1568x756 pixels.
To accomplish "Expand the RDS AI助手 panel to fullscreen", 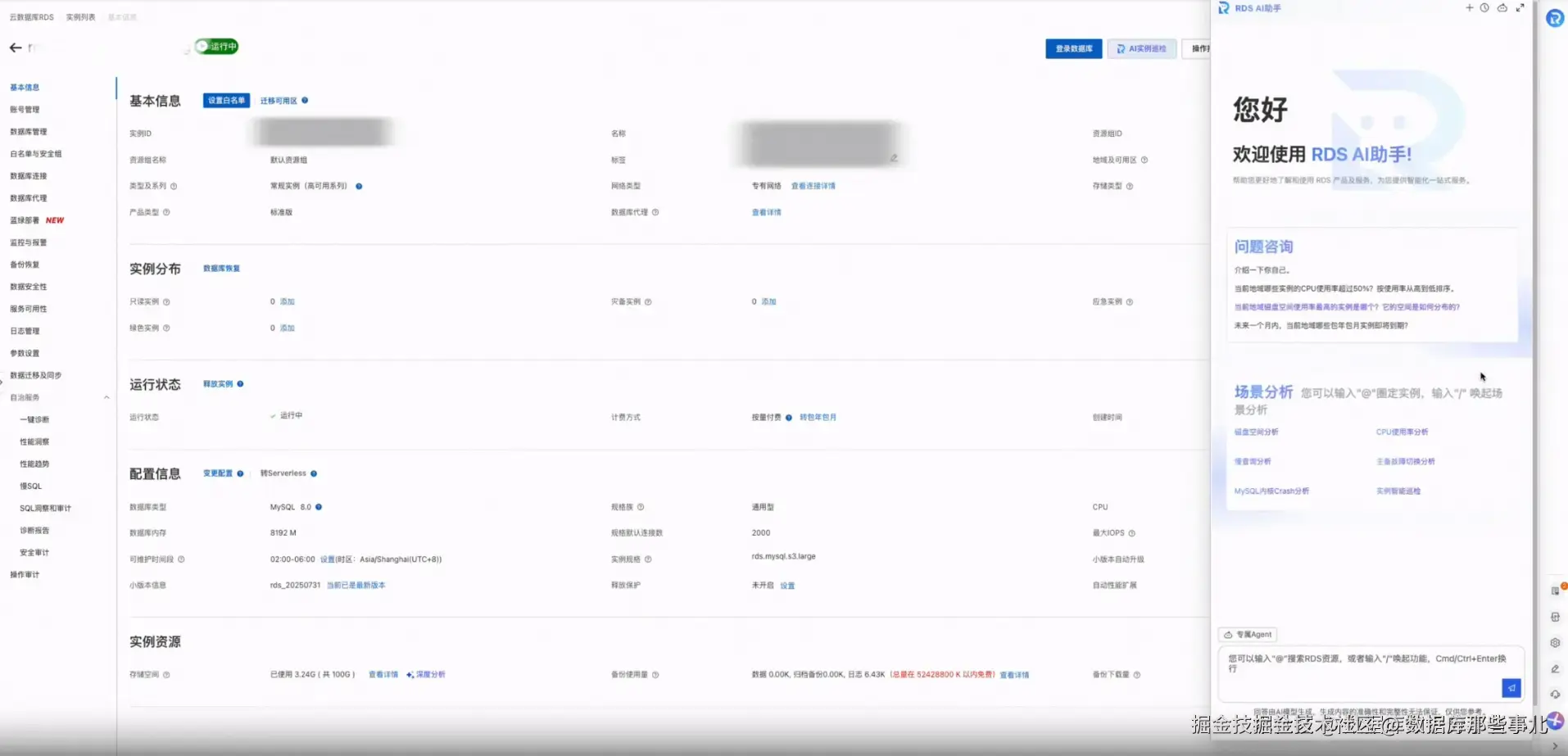I will (1520, 8).
